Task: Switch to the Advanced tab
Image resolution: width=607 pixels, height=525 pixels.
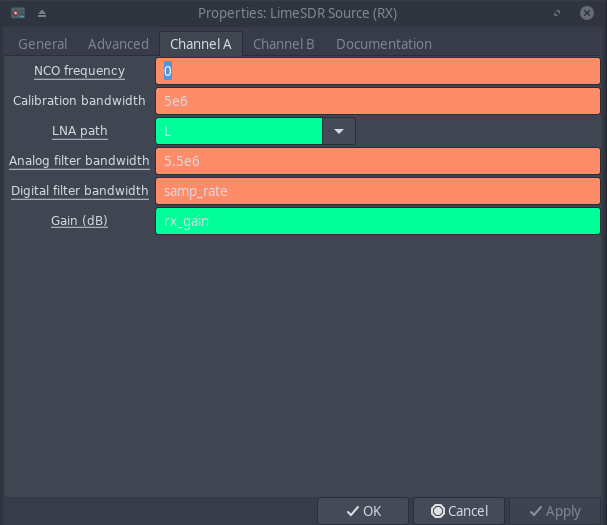Action: [118, 44]
